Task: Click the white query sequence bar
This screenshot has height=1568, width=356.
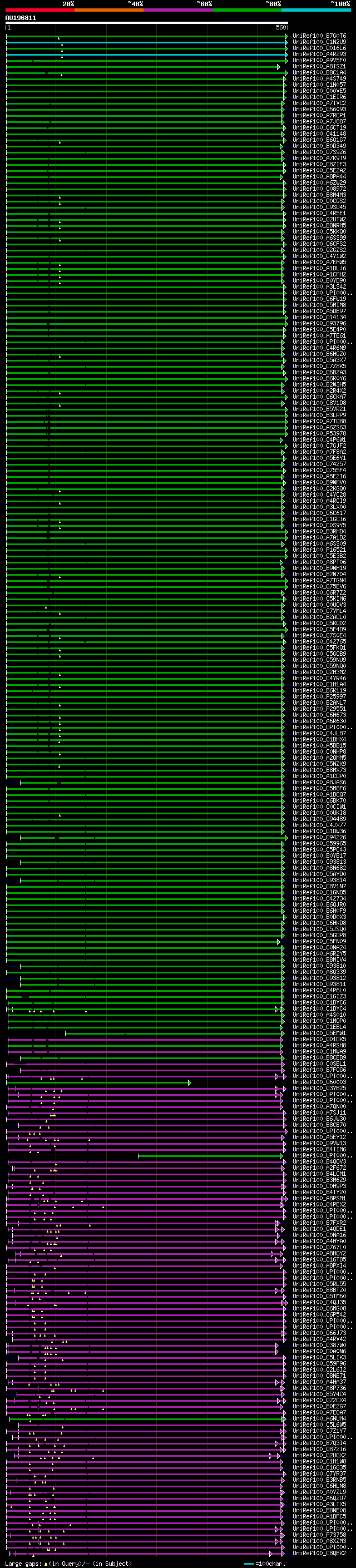Action: (x=147, y=23)
